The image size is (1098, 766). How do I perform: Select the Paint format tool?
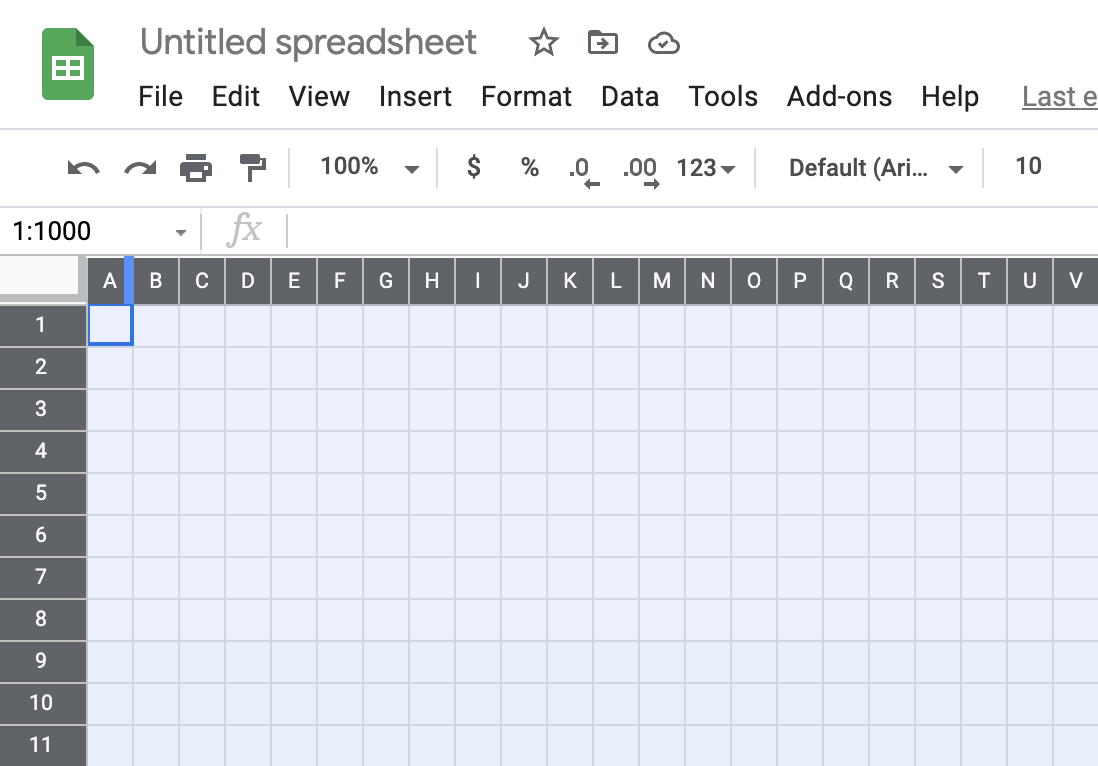[253, 167]
